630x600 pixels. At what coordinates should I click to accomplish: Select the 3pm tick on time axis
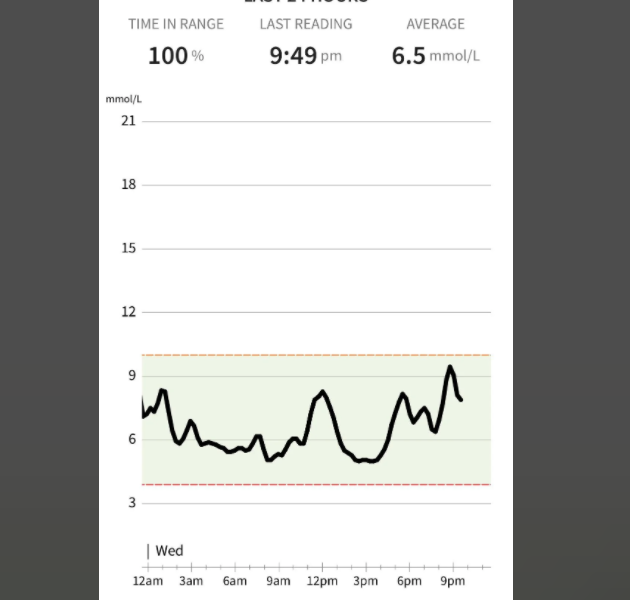[x=366, y=581]
